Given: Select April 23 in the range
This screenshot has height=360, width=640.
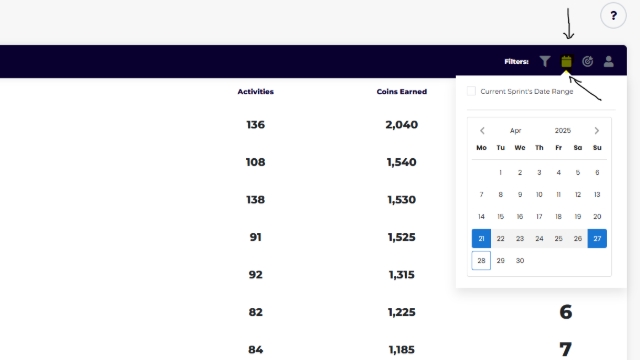Looking at the screenshot, I should [520, 238].
